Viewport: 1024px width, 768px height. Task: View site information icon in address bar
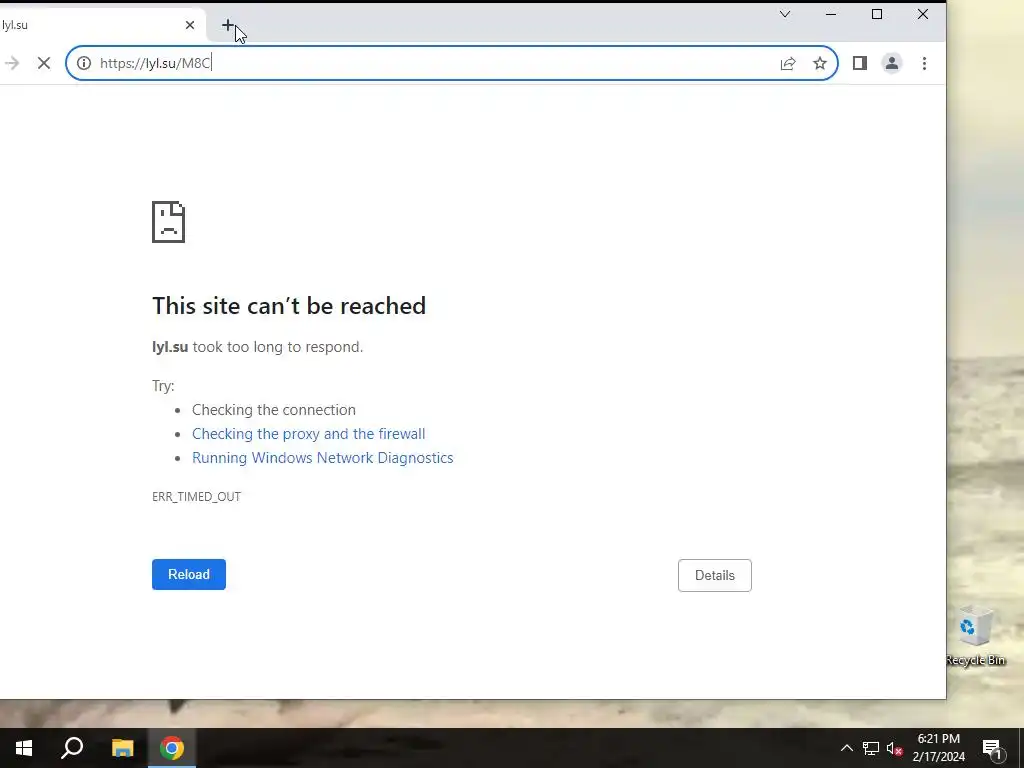click(84, 63)
